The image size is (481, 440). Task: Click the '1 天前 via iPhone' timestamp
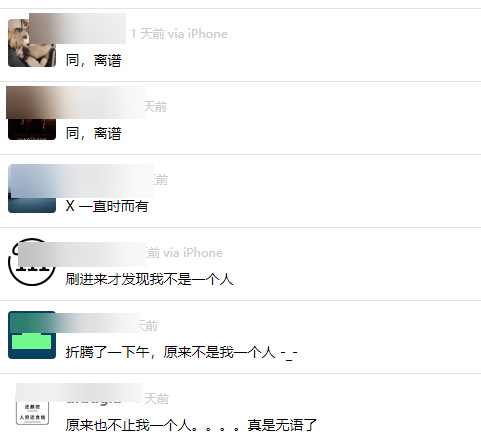(x=179, y=34)
